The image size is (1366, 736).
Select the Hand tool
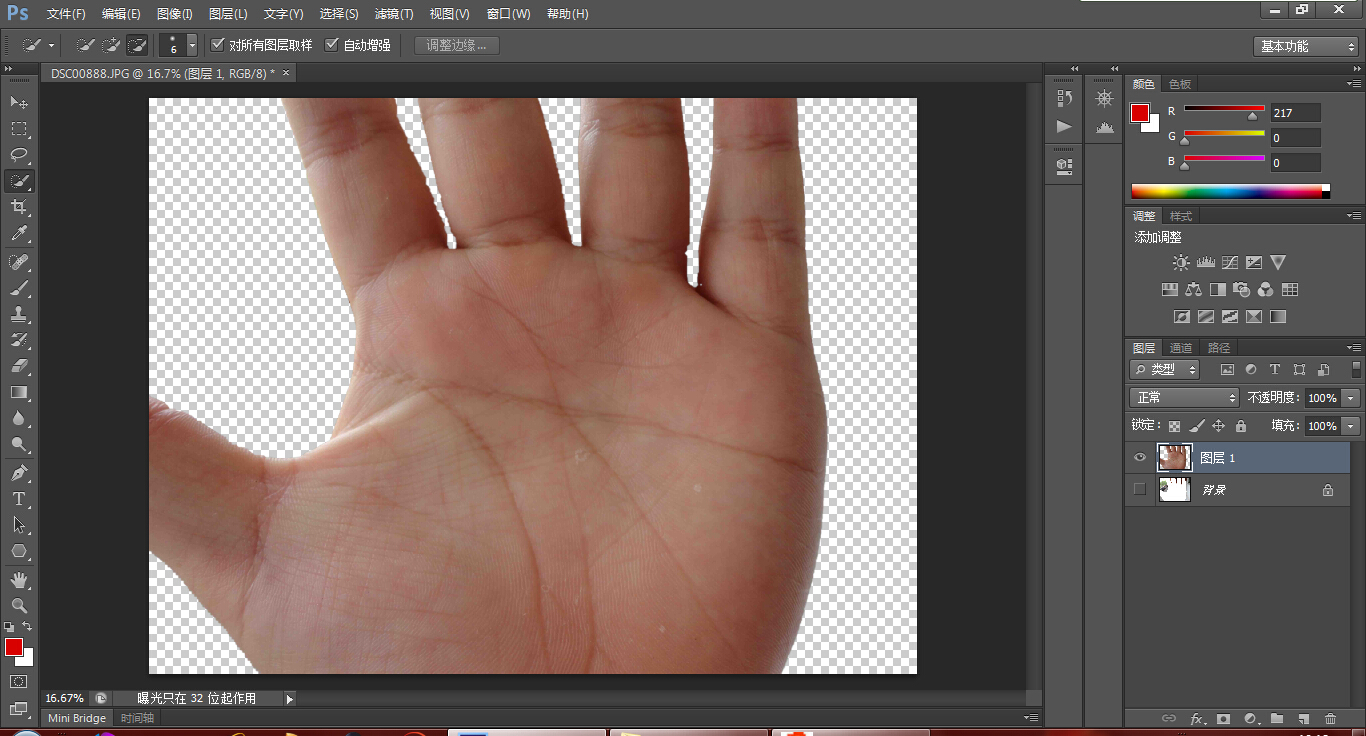(x=19, y=580)
